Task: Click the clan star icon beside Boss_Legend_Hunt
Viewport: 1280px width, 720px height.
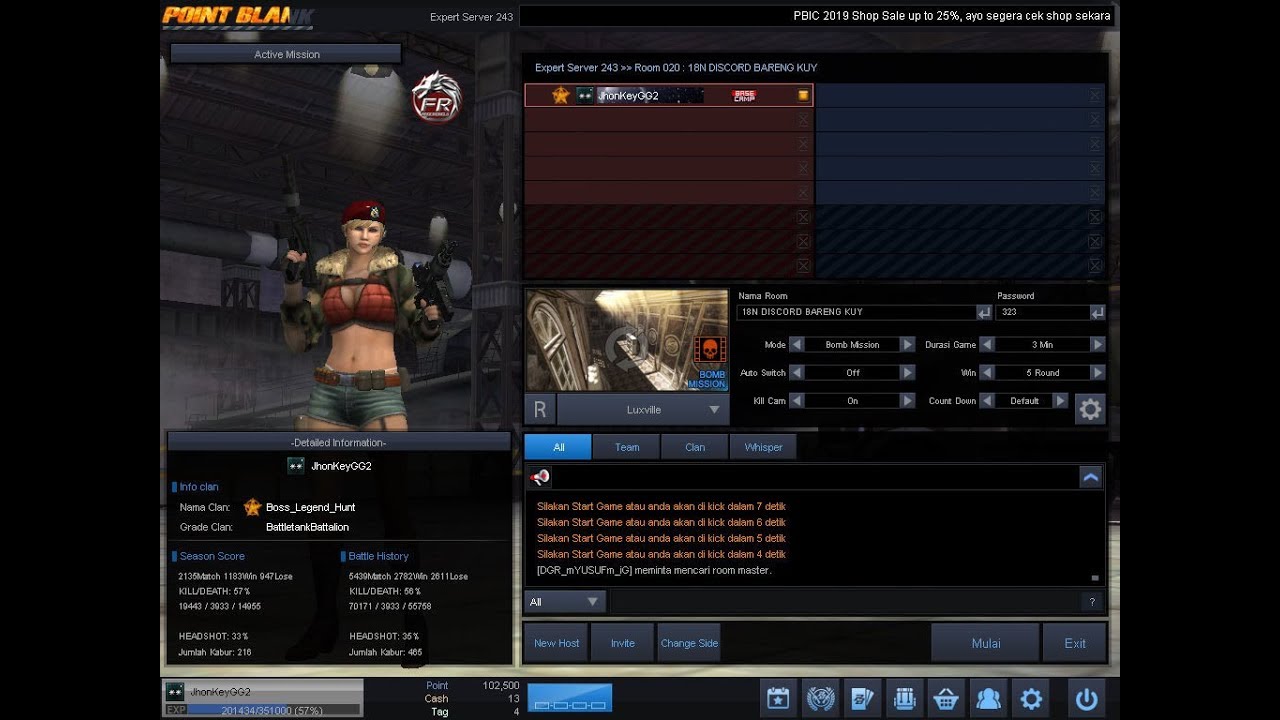Action: [x=253, y=507]
